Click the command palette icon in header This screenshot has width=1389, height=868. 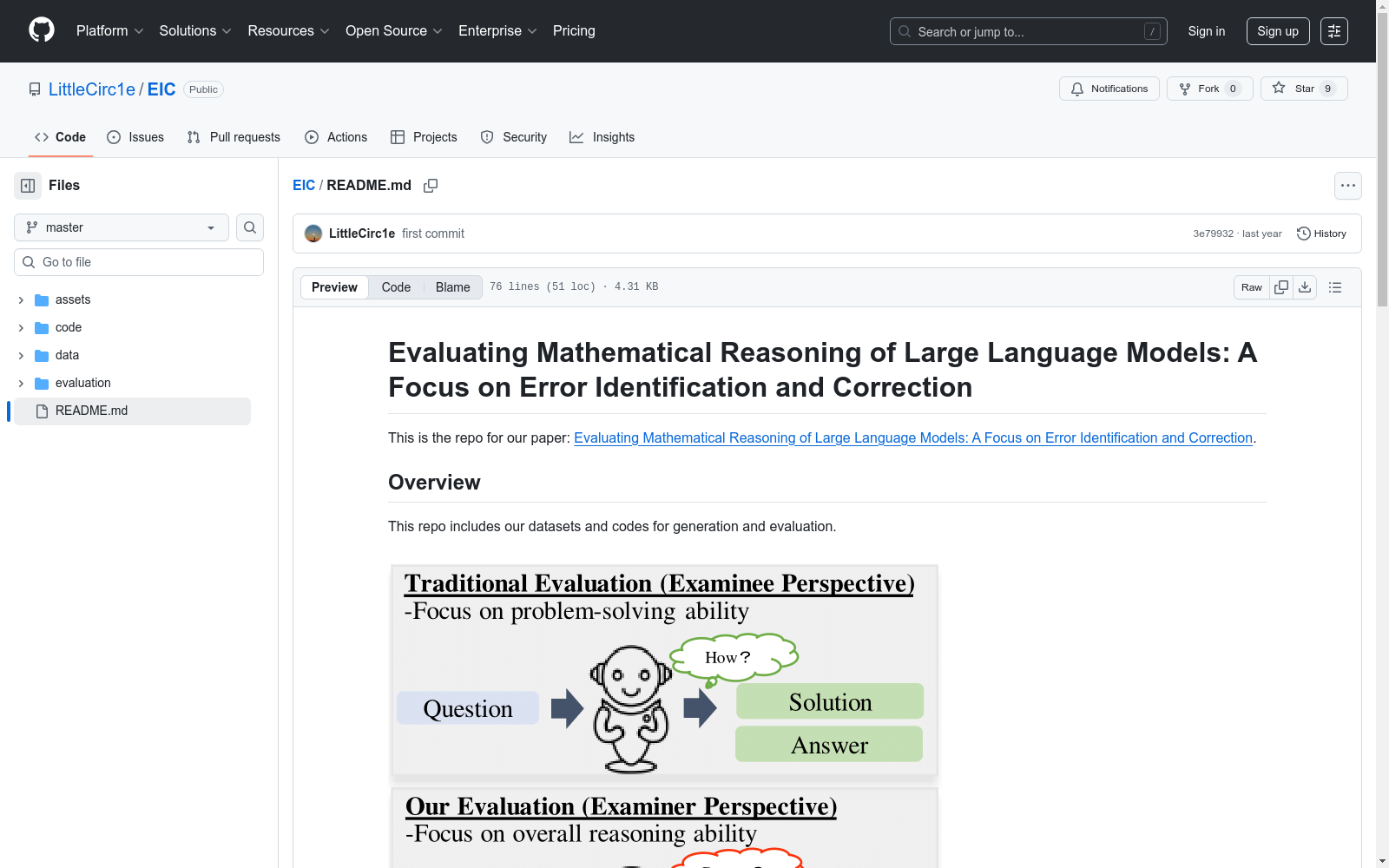point(1334,31)
